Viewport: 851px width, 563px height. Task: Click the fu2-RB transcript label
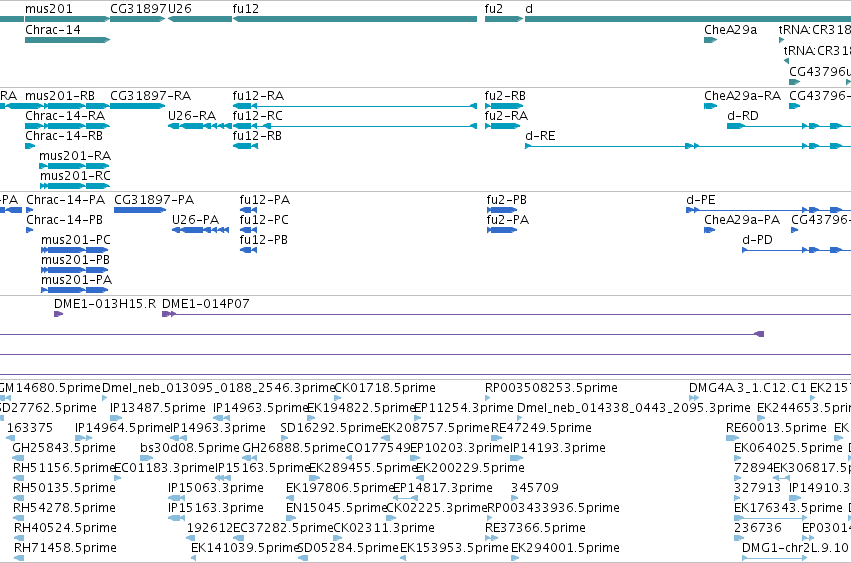pos(505,96)
